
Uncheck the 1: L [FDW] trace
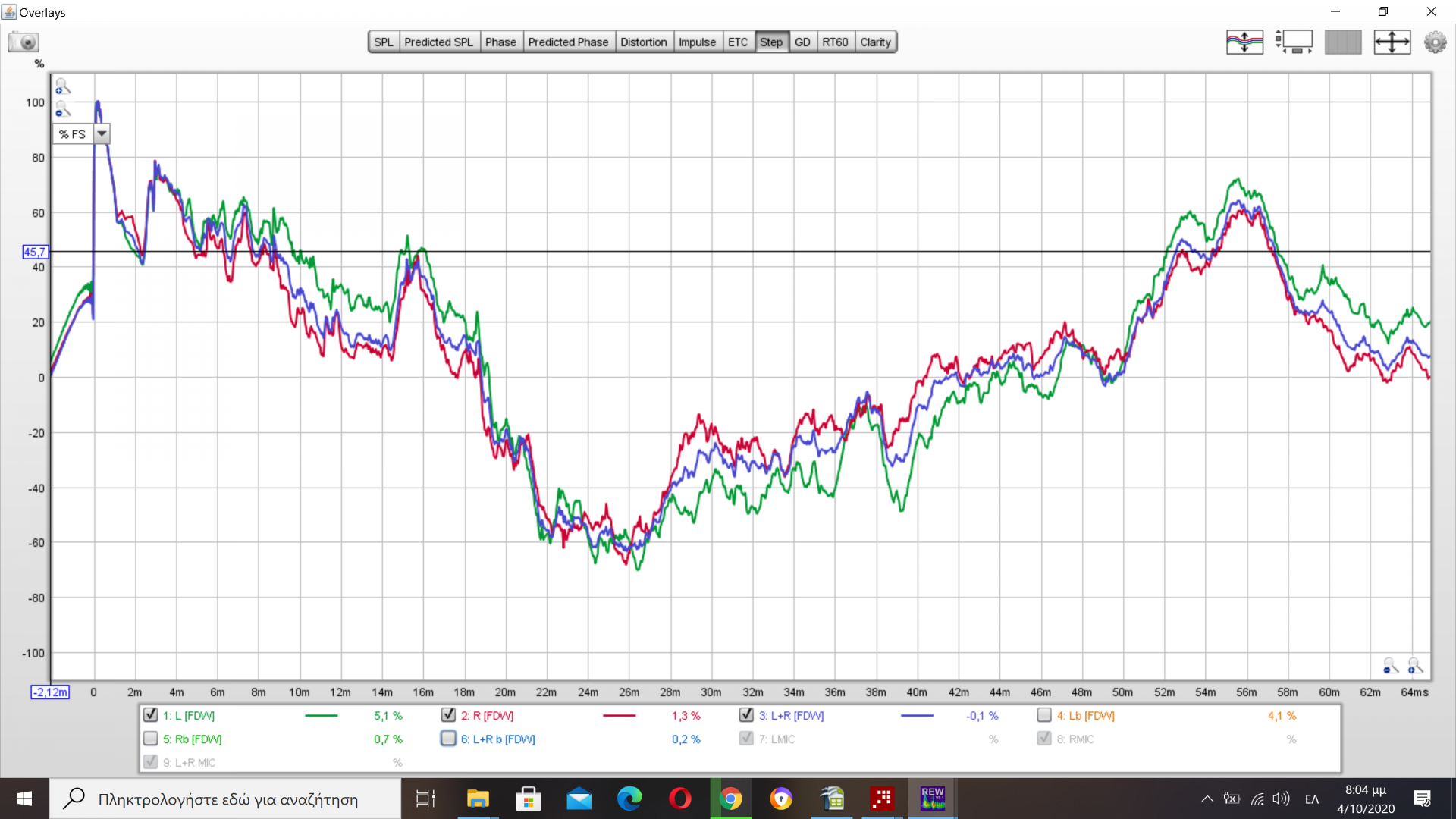(x=150, y=715)
